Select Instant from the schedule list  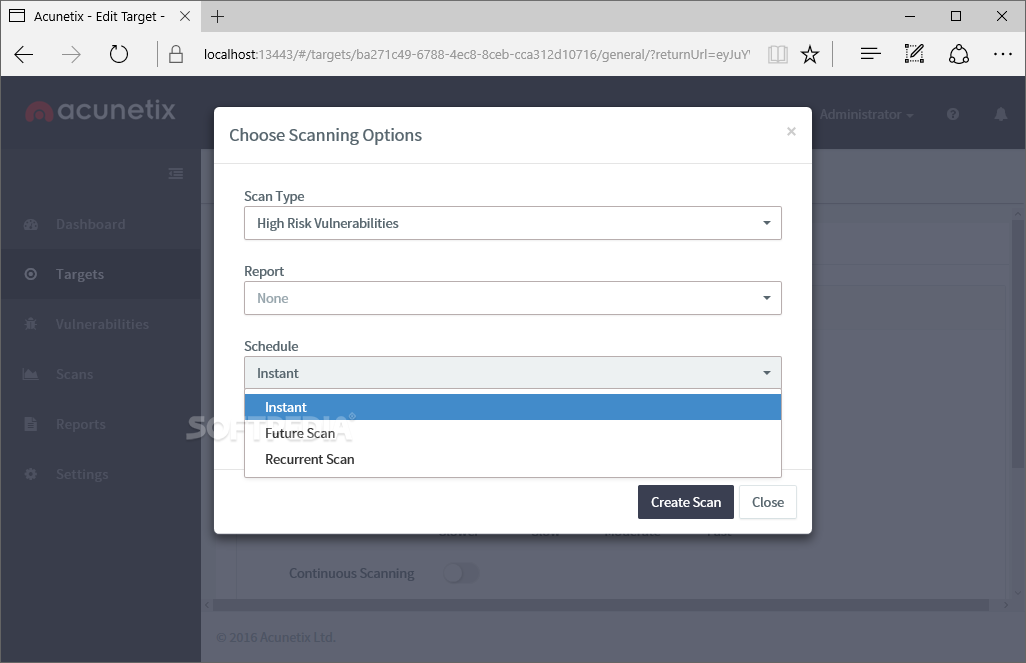[x=512, y=407]
